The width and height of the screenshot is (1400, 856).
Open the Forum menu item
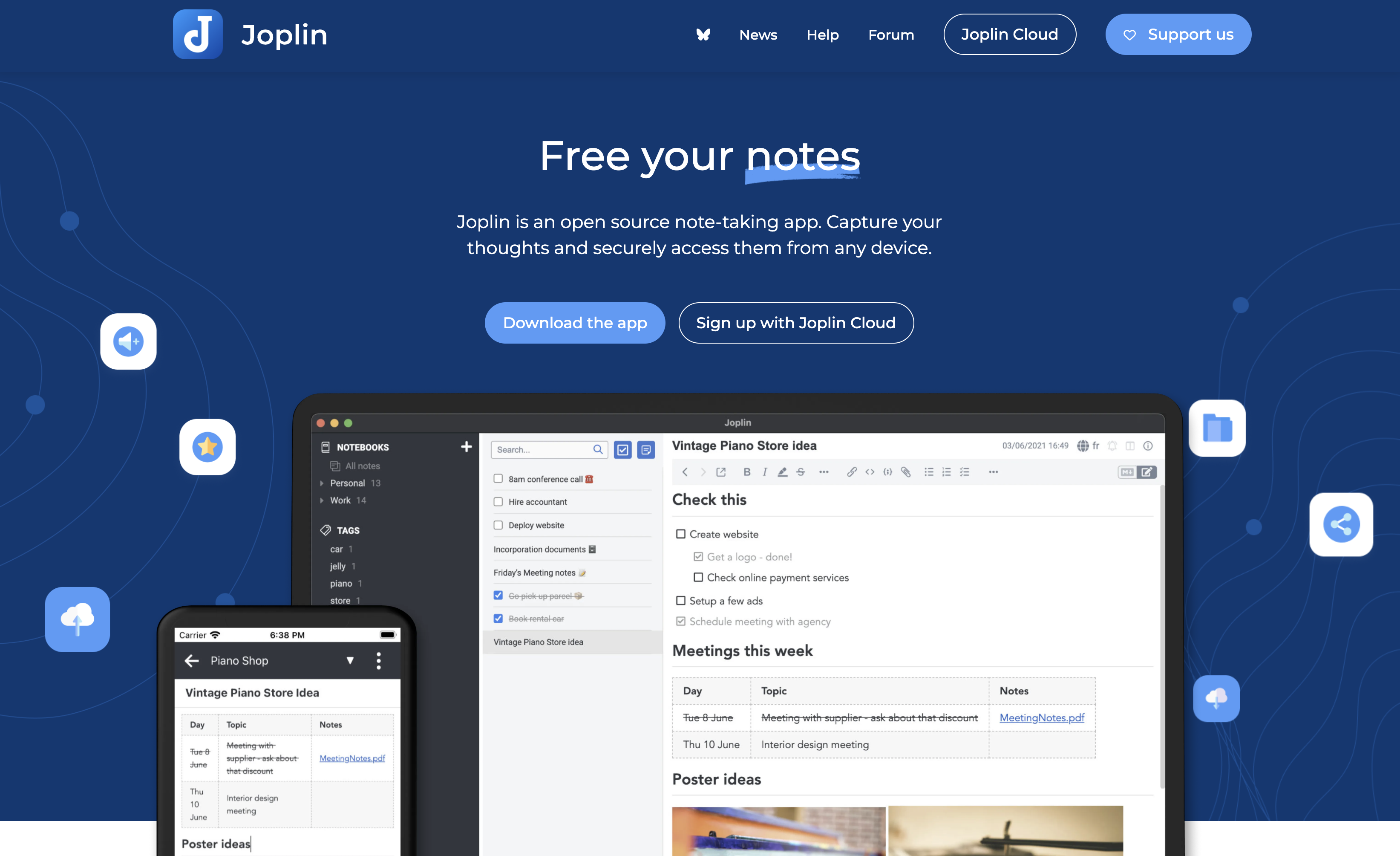[x=891, y=35]
